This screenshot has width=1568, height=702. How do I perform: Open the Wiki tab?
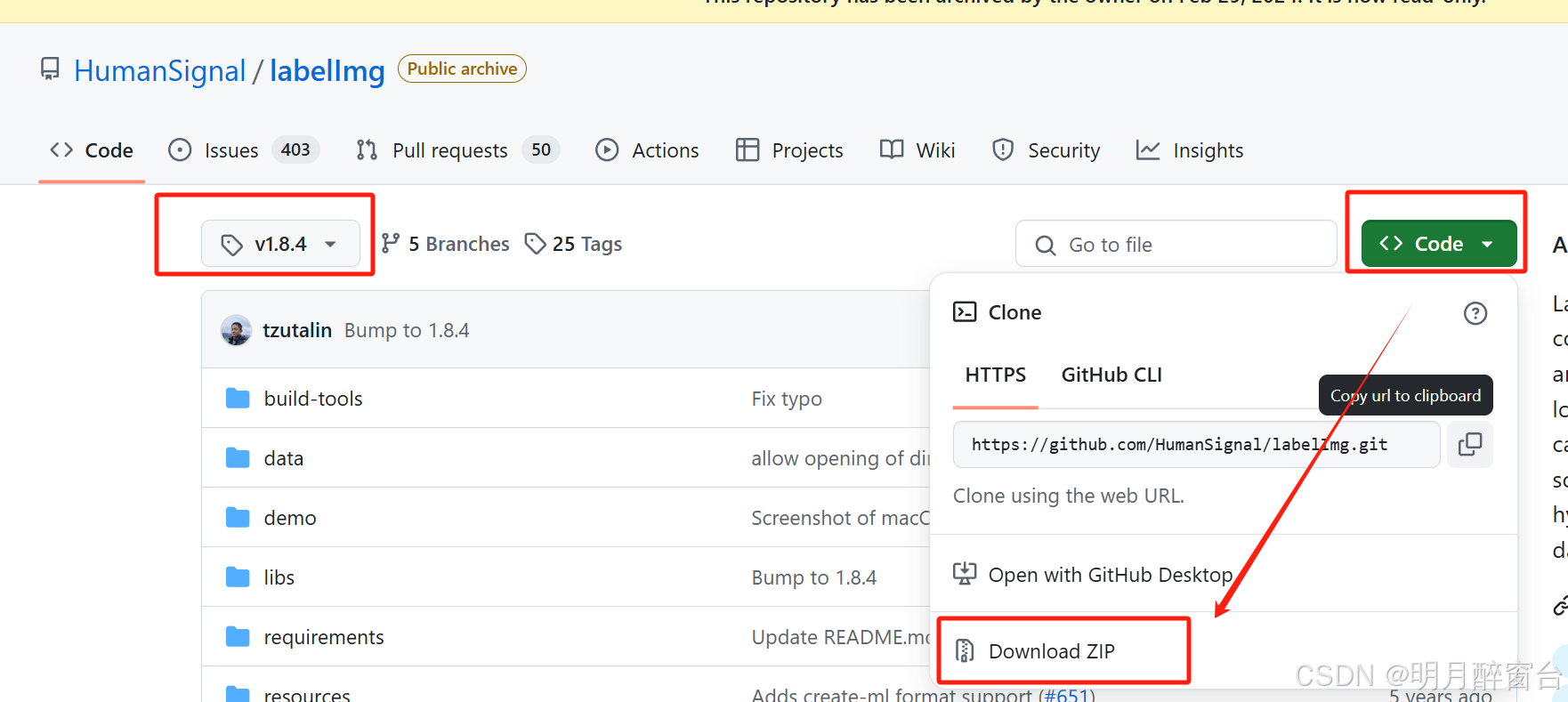click(917, 150)
